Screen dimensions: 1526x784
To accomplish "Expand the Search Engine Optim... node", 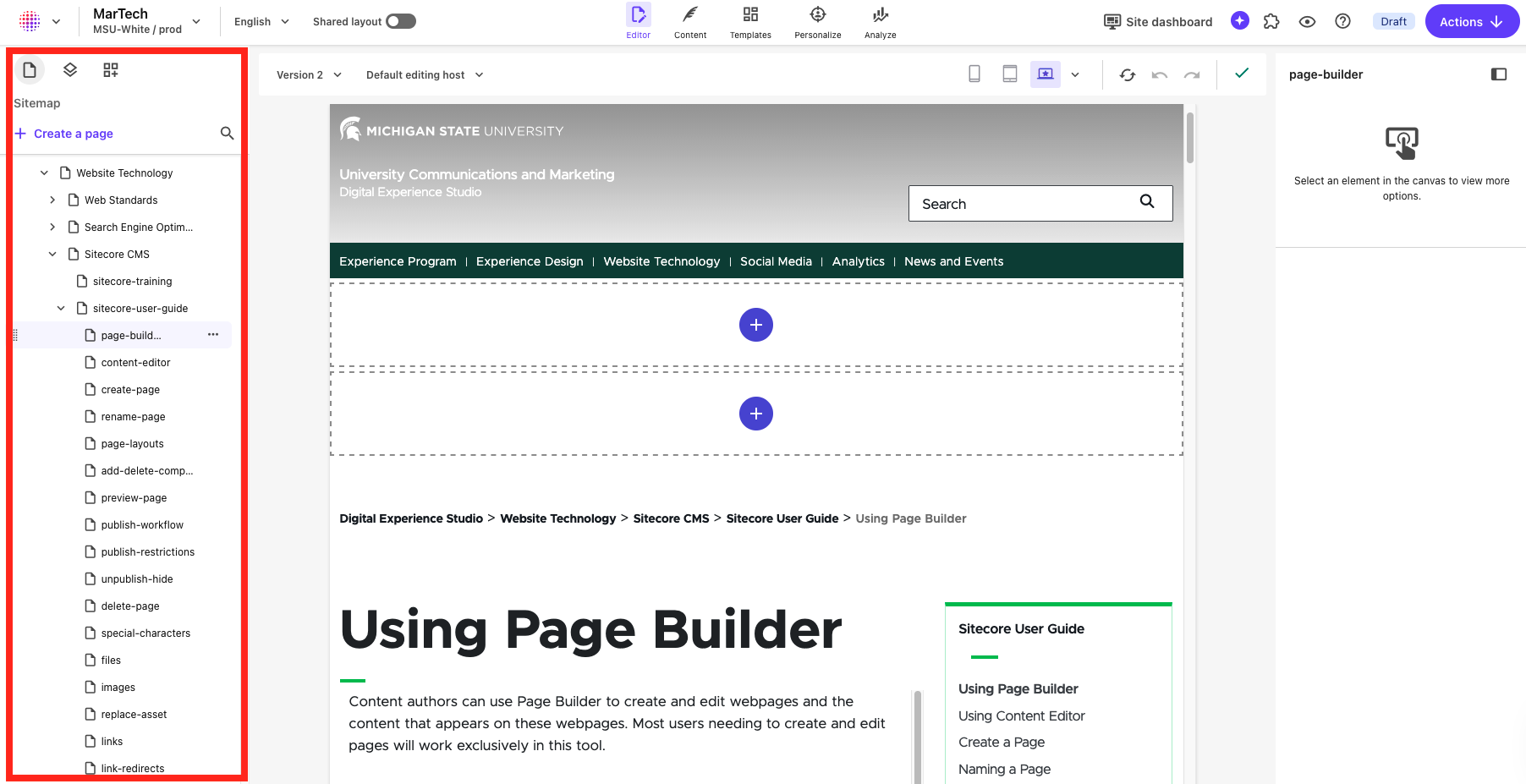I will click(x=52, y=227).
